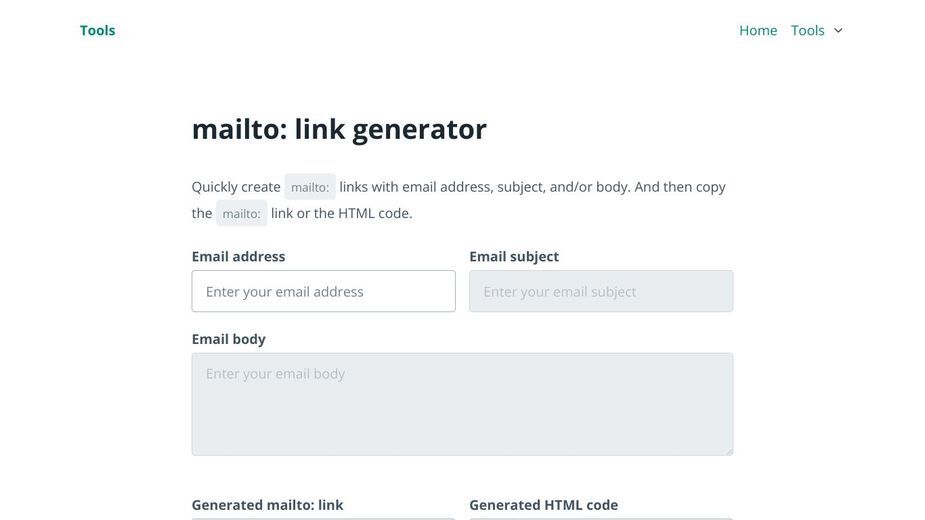Image resolution: width=925 pixels, height=520 pixels.
Task: Go to the Home page link
Action: tap(758, 30)
